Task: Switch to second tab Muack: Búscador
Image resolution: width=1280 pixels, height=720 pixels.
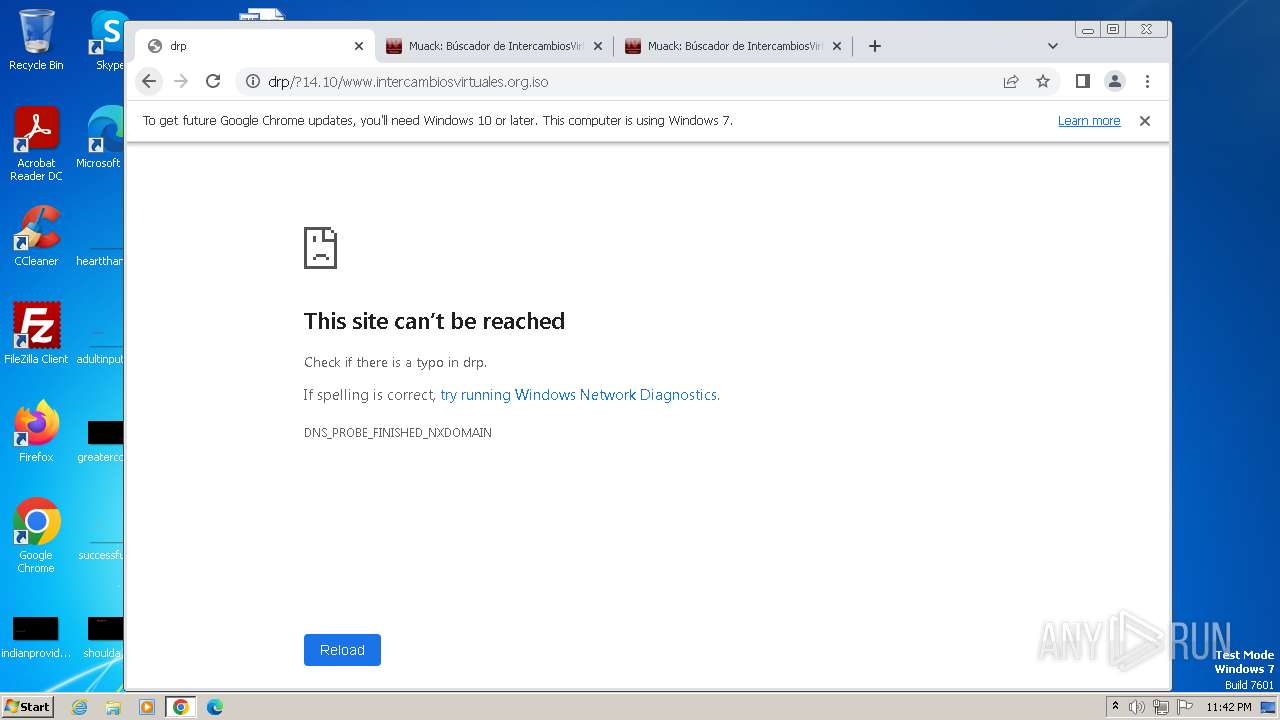Action: pyautogui.click(x=494, y=46)
